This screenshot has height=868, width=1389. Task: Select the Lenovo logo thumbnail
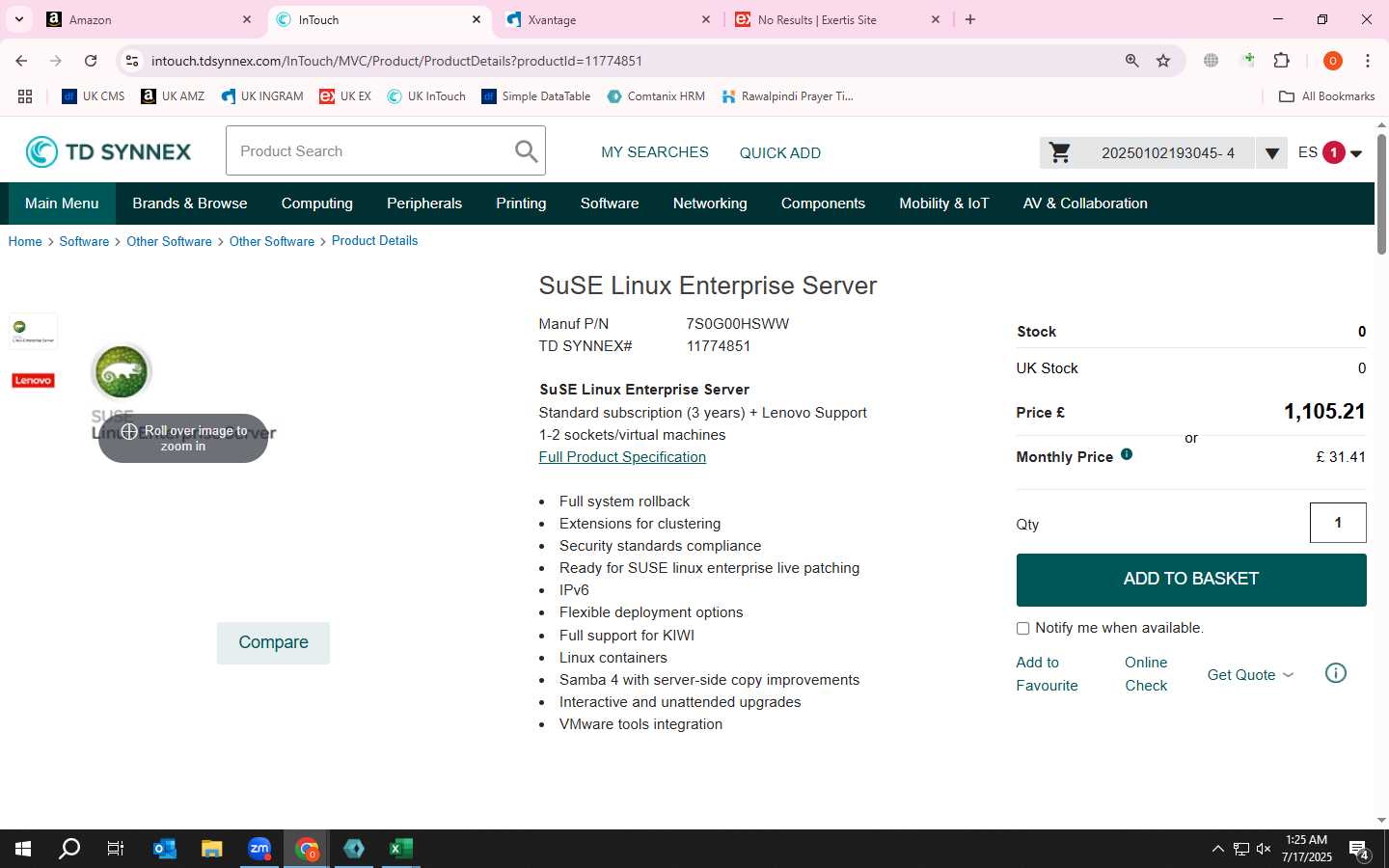pos(34,381)
